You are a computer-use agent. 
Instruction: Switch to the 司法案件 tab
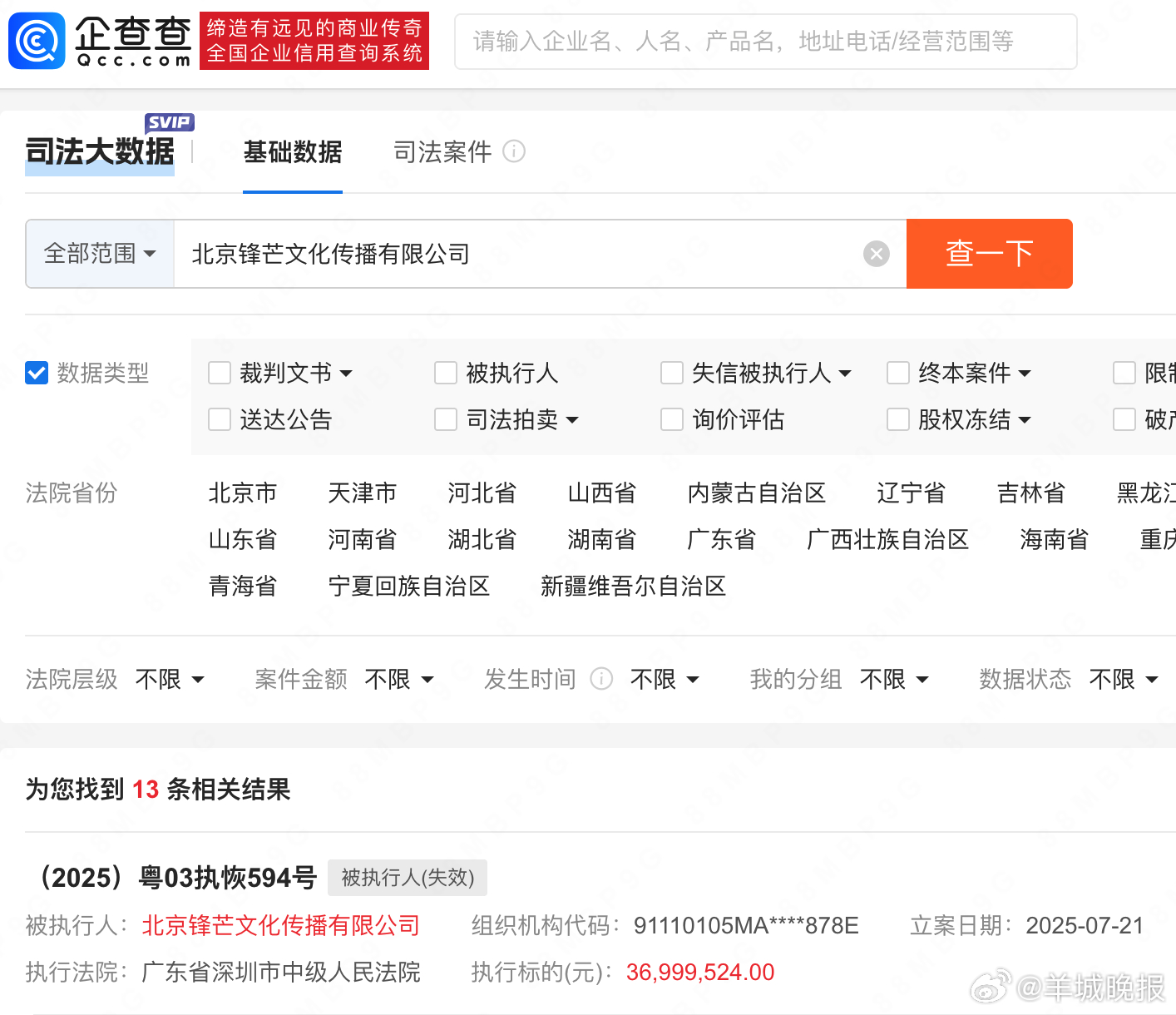(442, 152)
